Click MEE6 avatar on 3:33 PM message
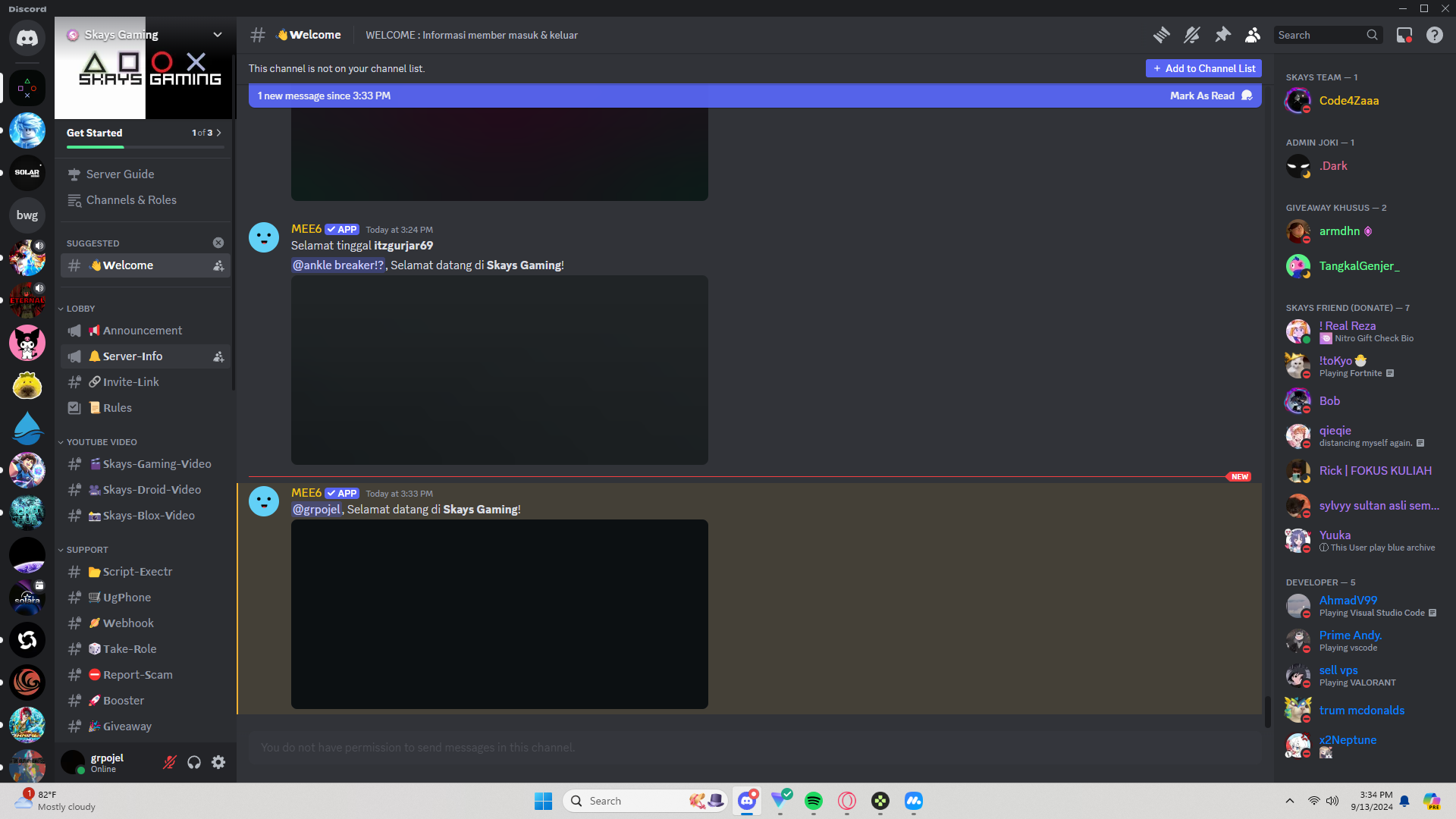 pos(264,501)
